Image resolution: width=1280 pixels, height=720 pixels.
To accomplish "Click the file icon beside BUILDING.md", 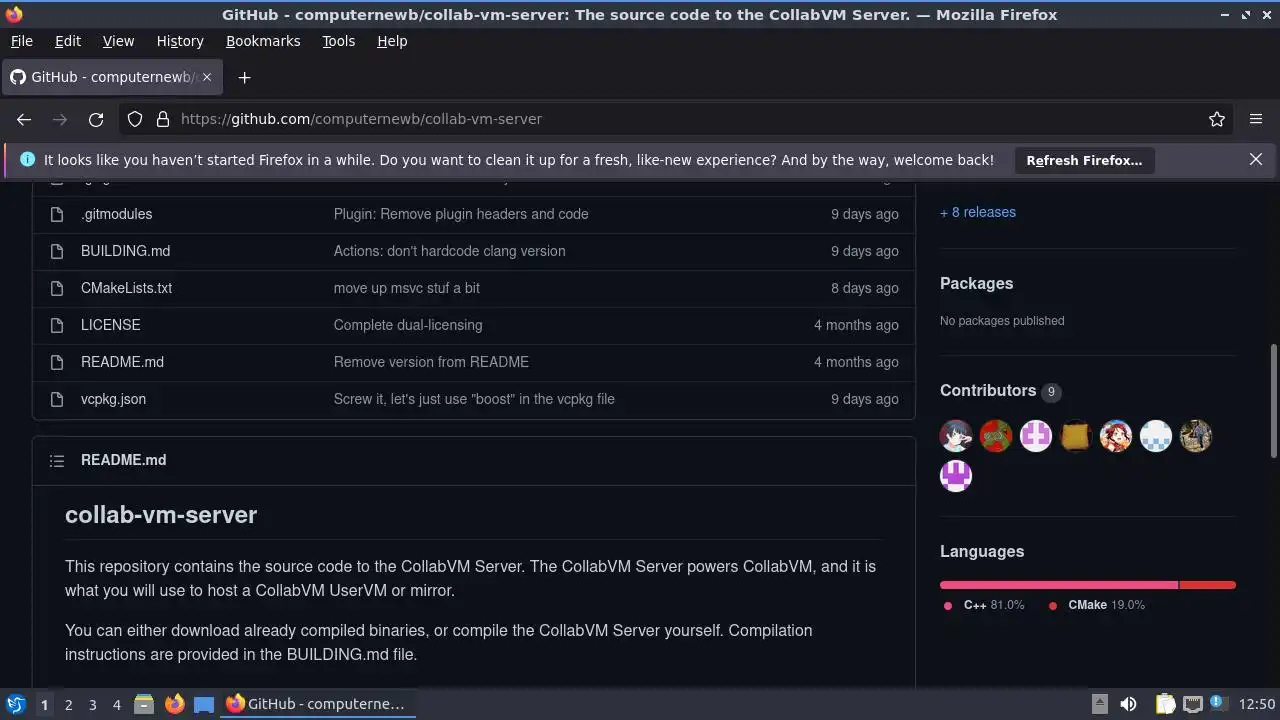I will [57, 251].
